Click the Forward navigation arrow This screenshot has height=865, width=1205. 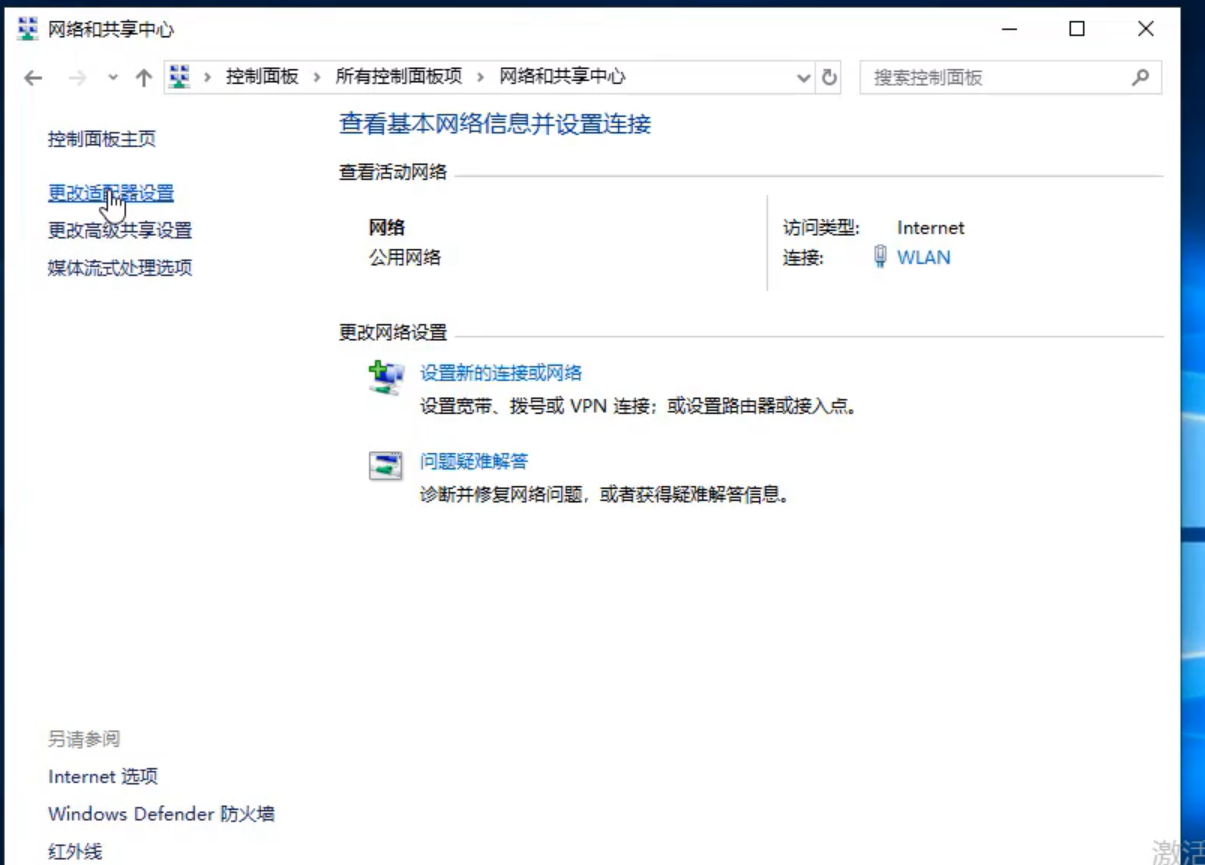tap(77, 78)
